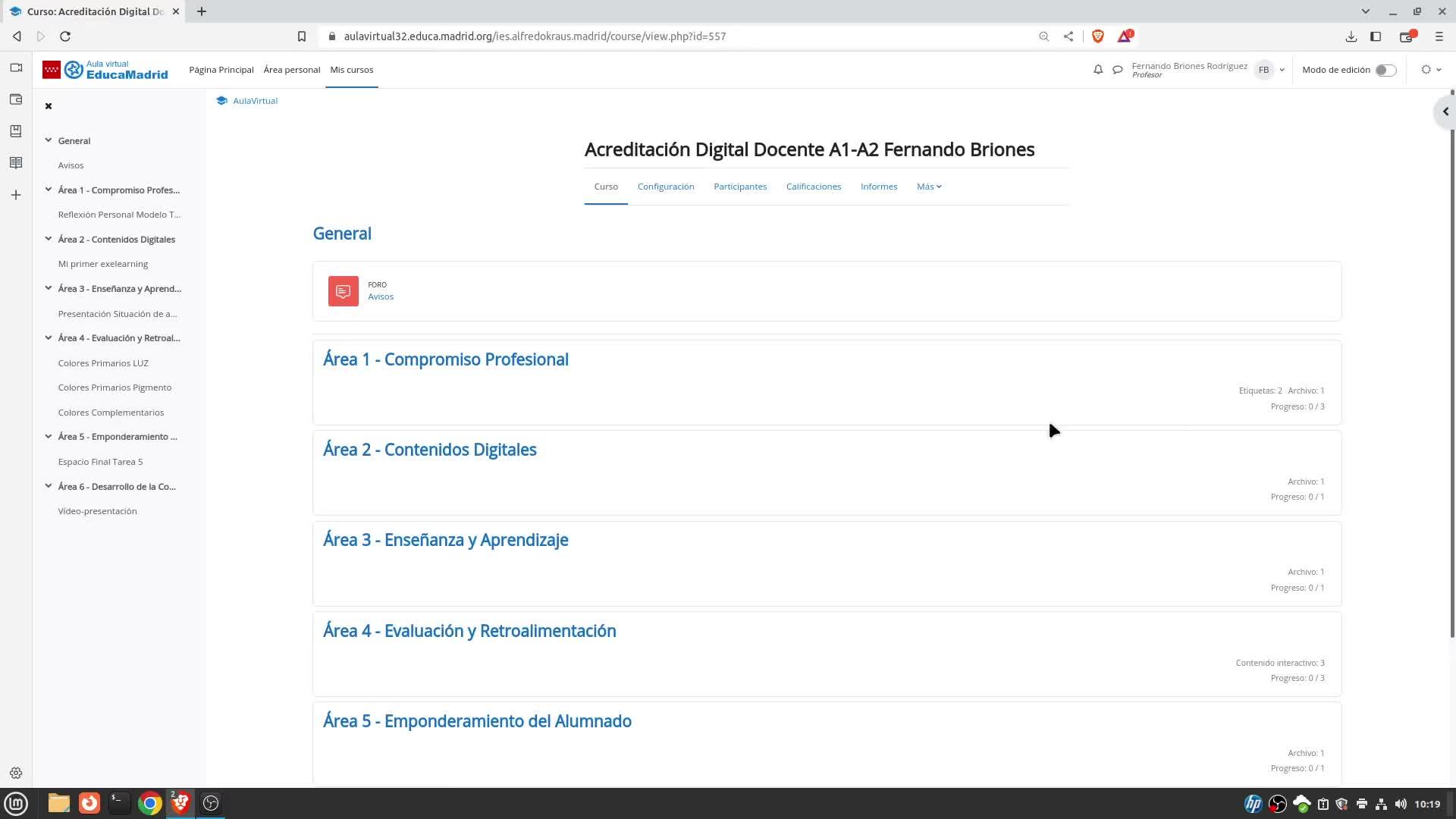Close the course index drawer
1456x819 pixels.
(x=49, y=106)
